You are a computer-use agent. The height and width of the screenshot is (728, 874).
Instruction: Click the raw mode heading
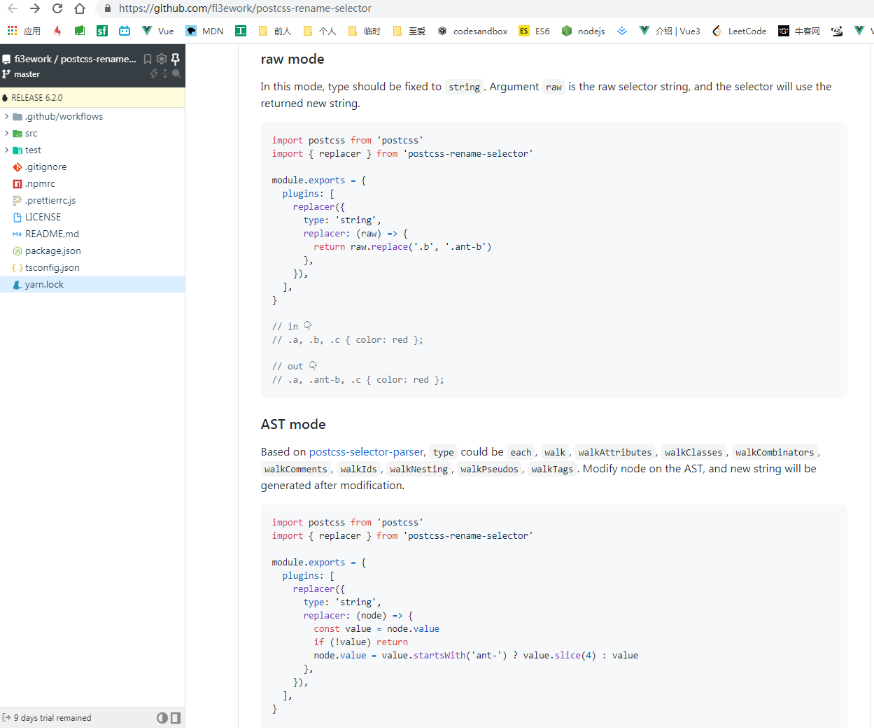click(292, 59)
